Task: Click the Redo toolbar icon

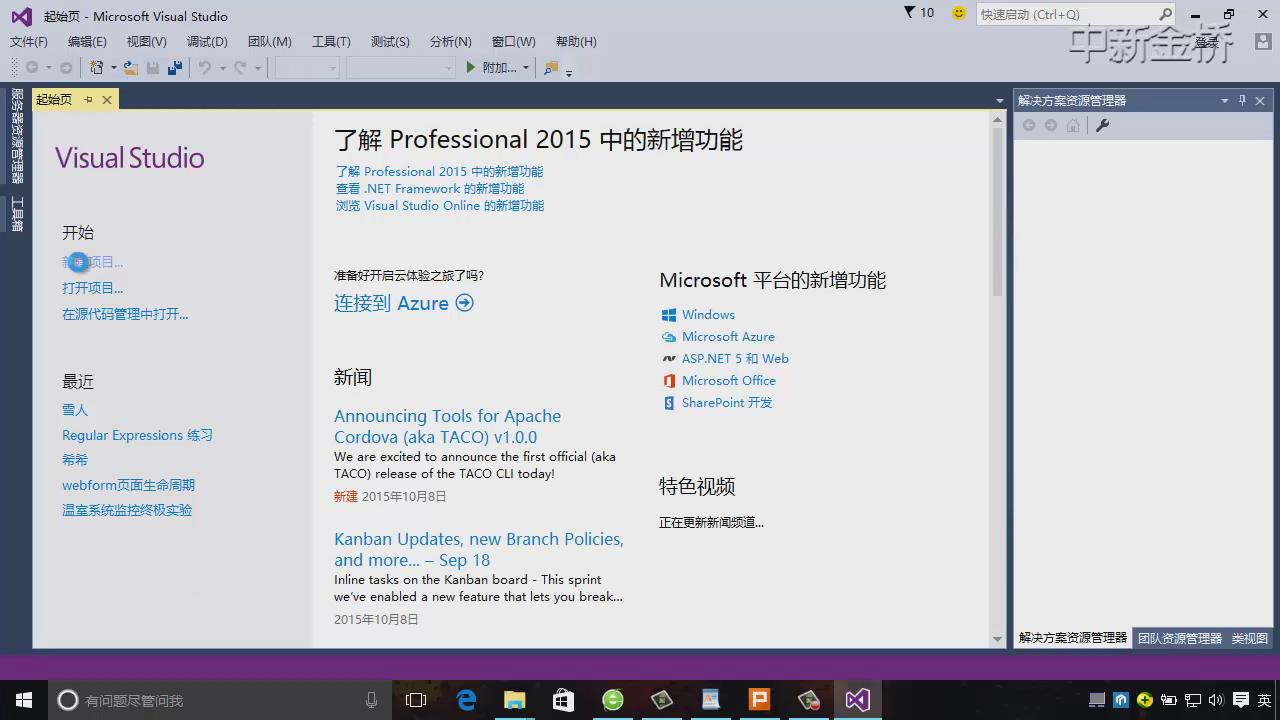Action: tap(240, 67)
